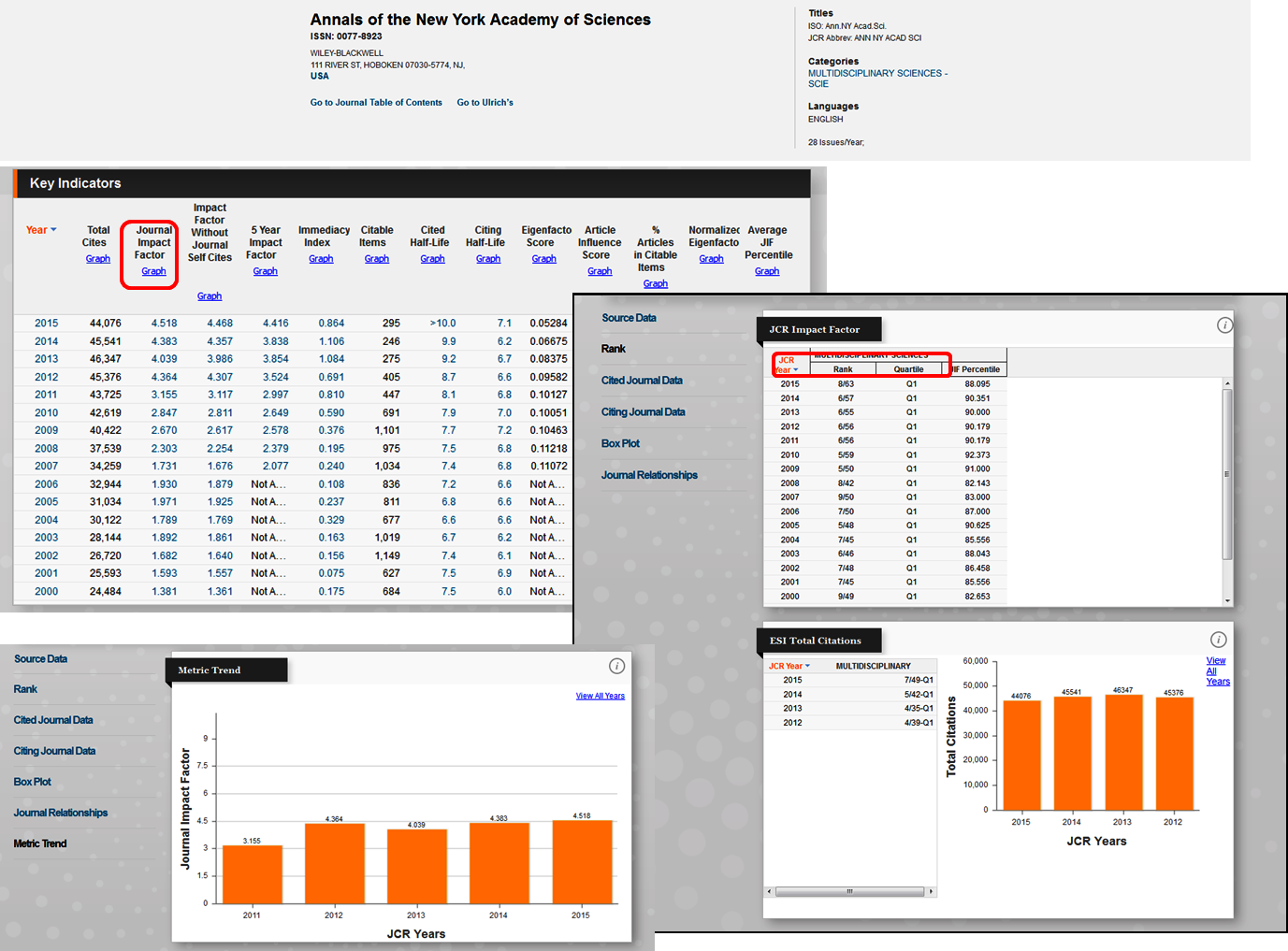This screenshot has height=951, width=1288.
Task: Click info icon in ESI Total Citations panel
Action: (1218, 640)
